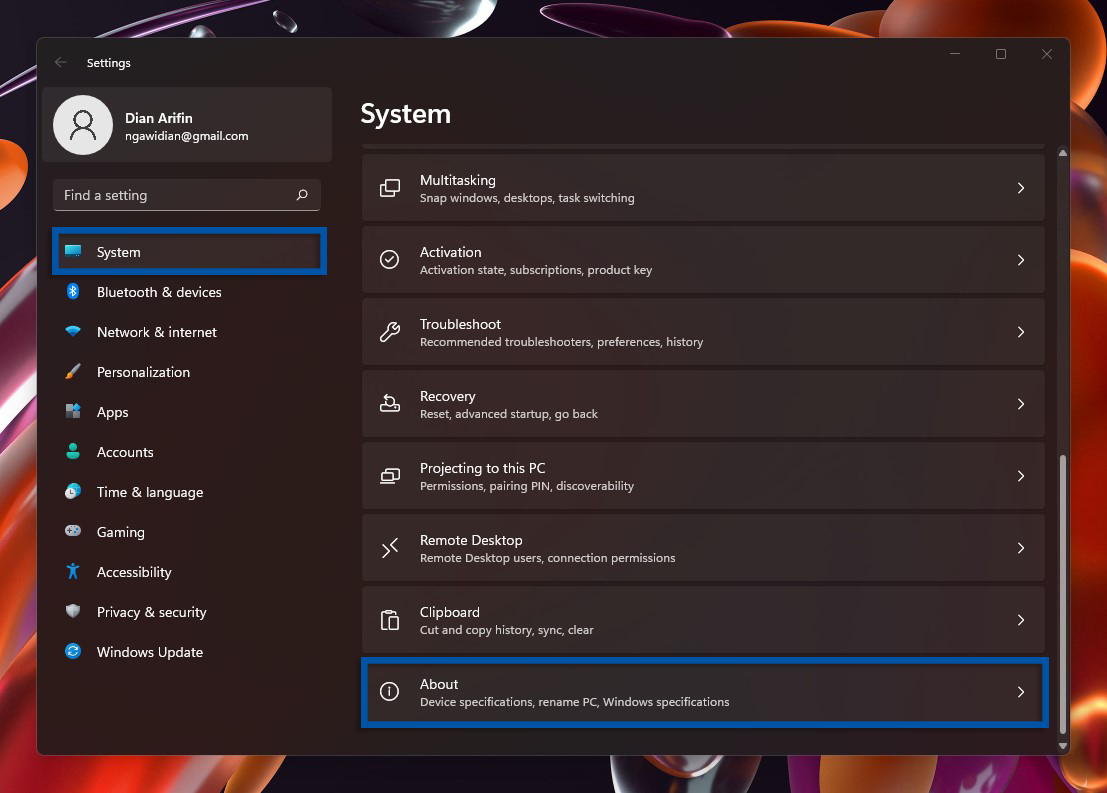Click the back arrow in Settings

(60, 62)
